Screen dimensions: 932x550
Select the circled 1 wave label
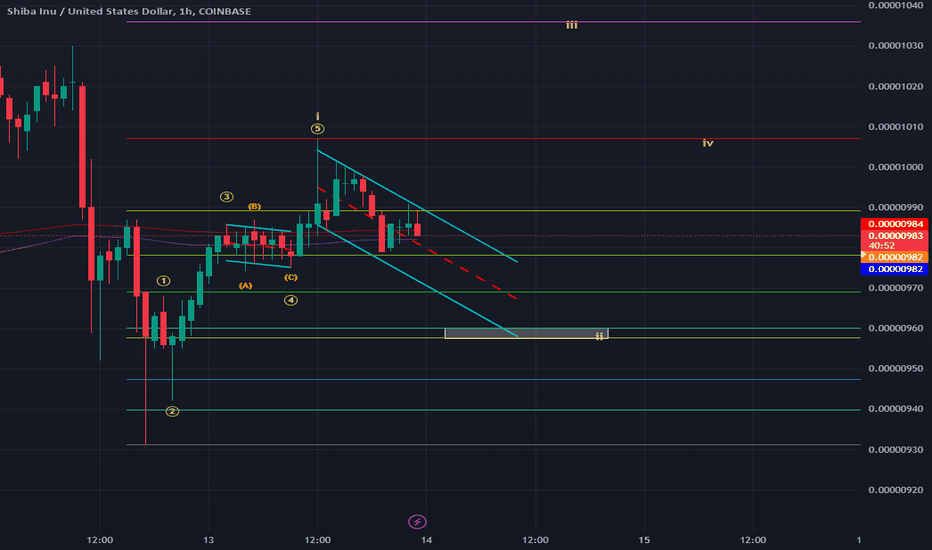pyautogui.click(x=163, y=281)
